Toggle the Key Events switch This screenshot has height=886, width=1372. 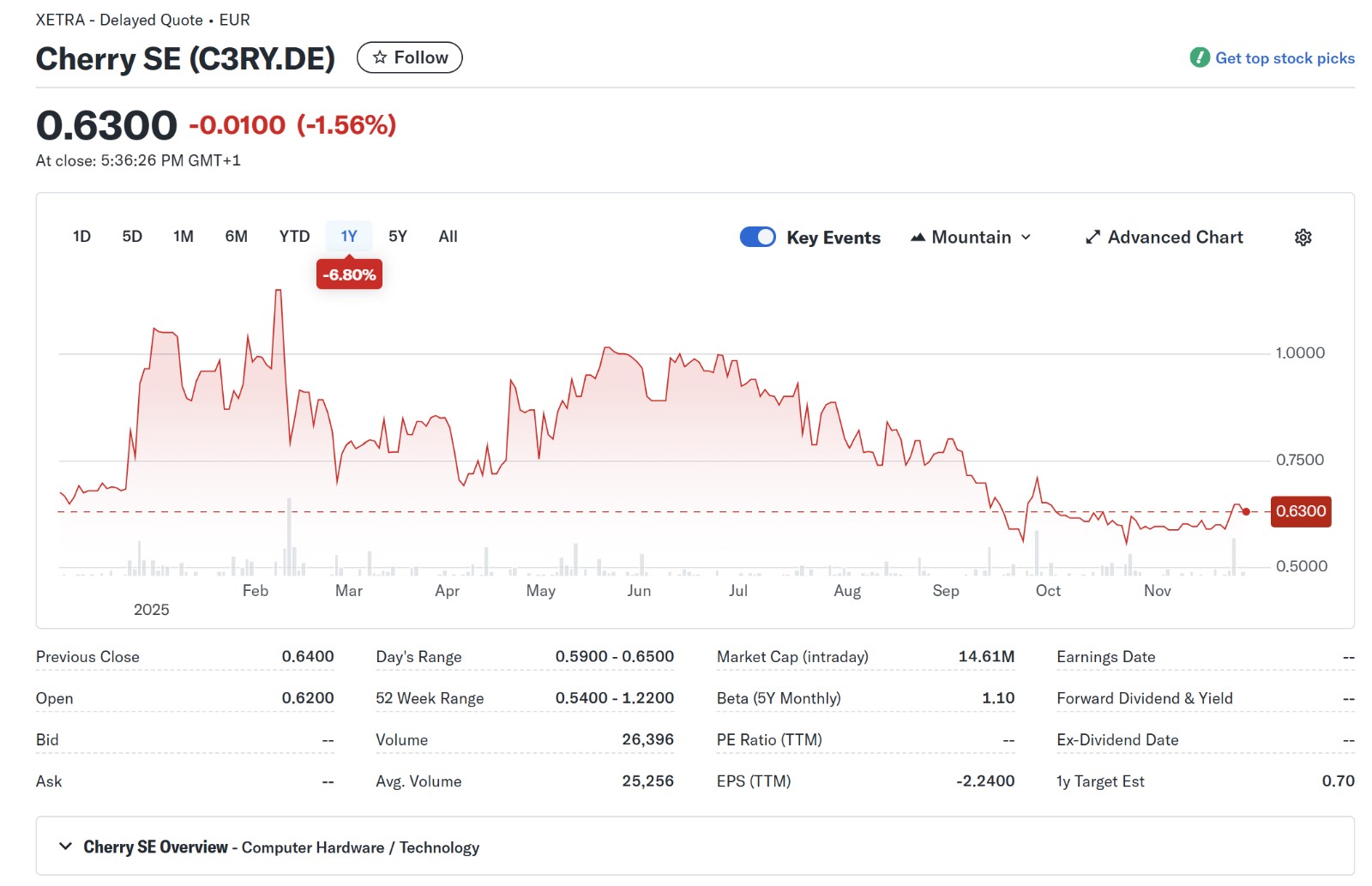(x=757, y=237)
